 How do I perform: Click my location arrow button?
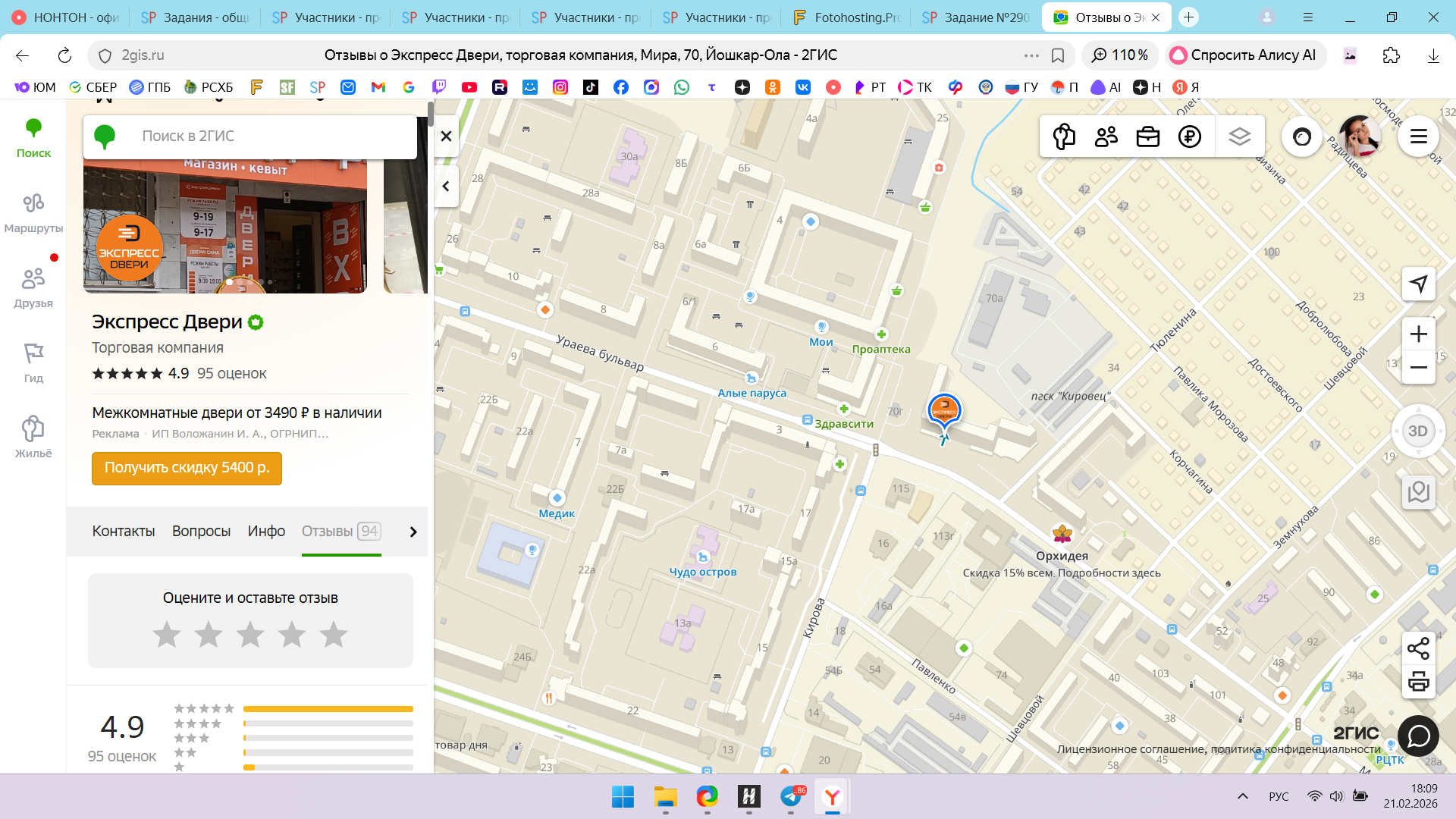[x=1418, y=284]
